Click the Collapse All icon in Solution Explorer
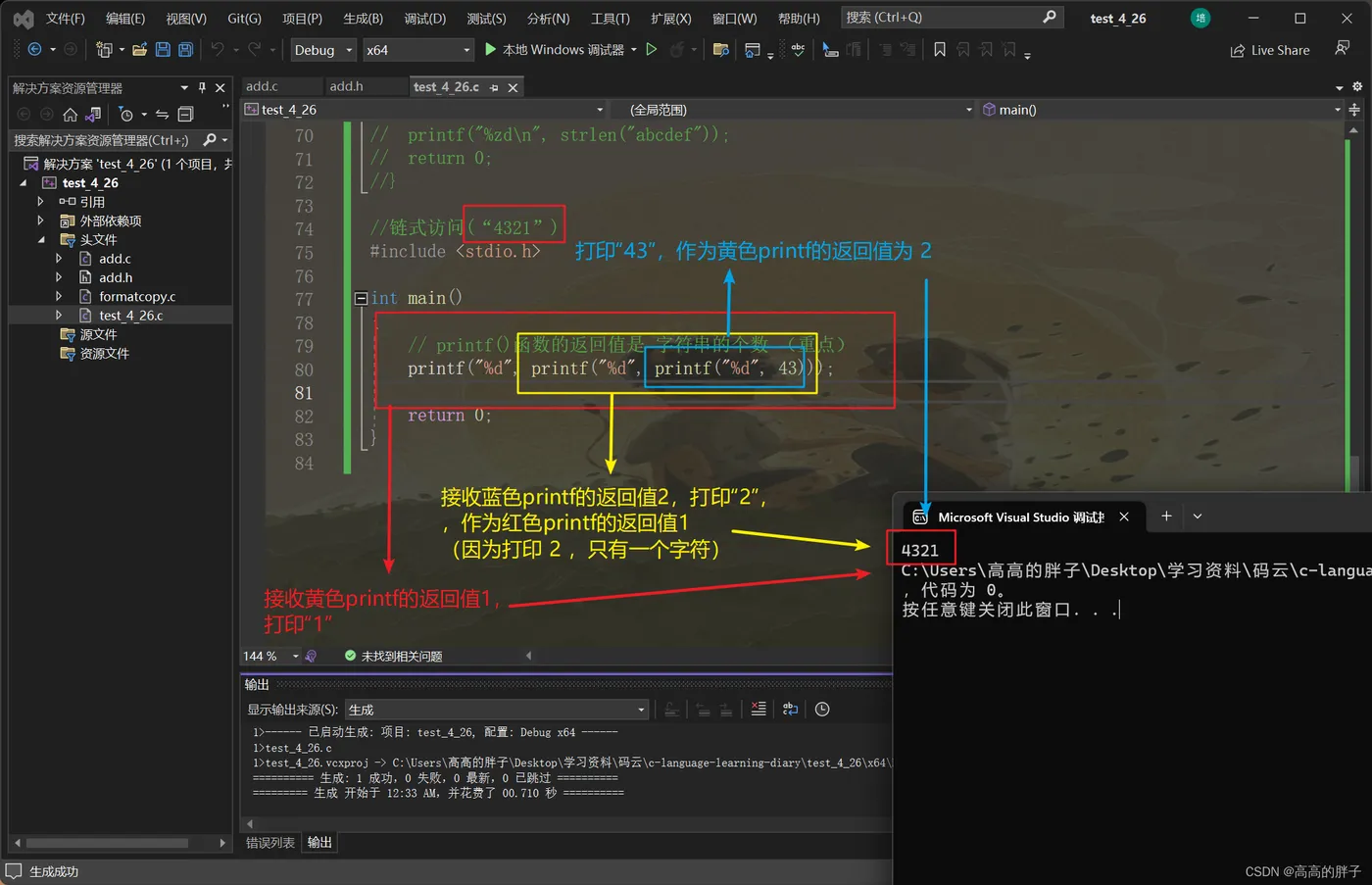 click(185, 115)
